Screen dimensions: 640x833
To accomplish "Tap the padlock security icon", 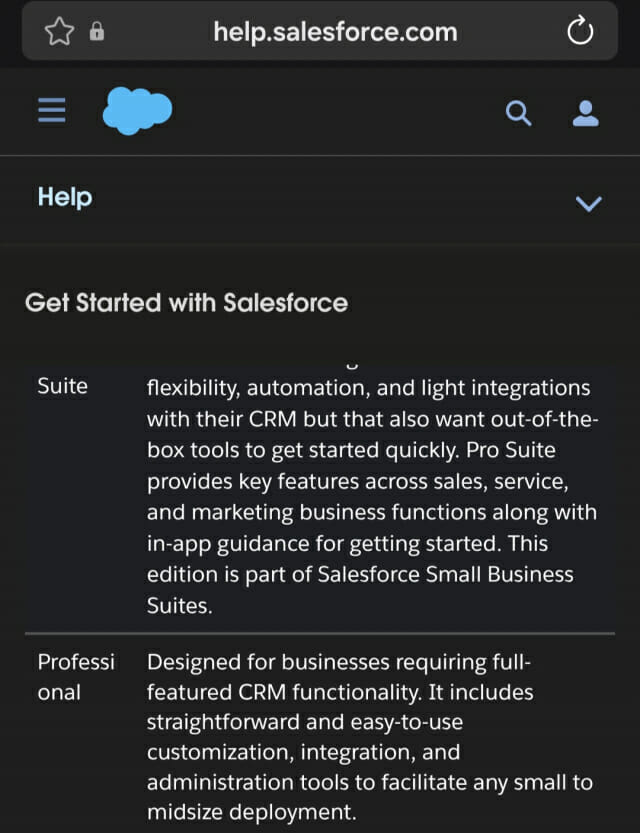I will (x=97, y=31).
